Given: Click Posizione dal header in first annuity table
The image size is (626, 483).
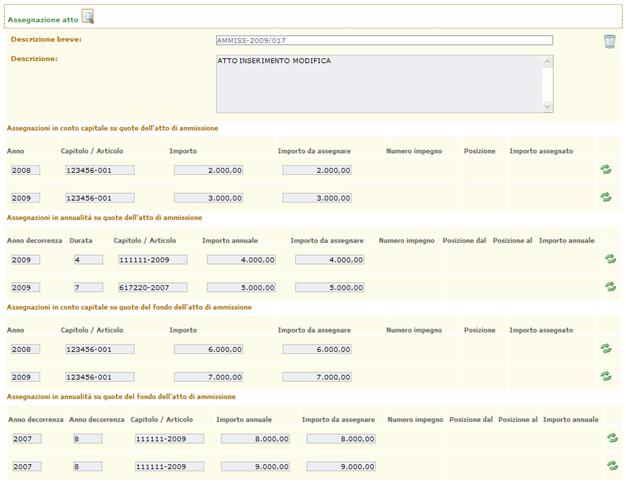Looking at the screenshot, I should (x=464, y=240).
